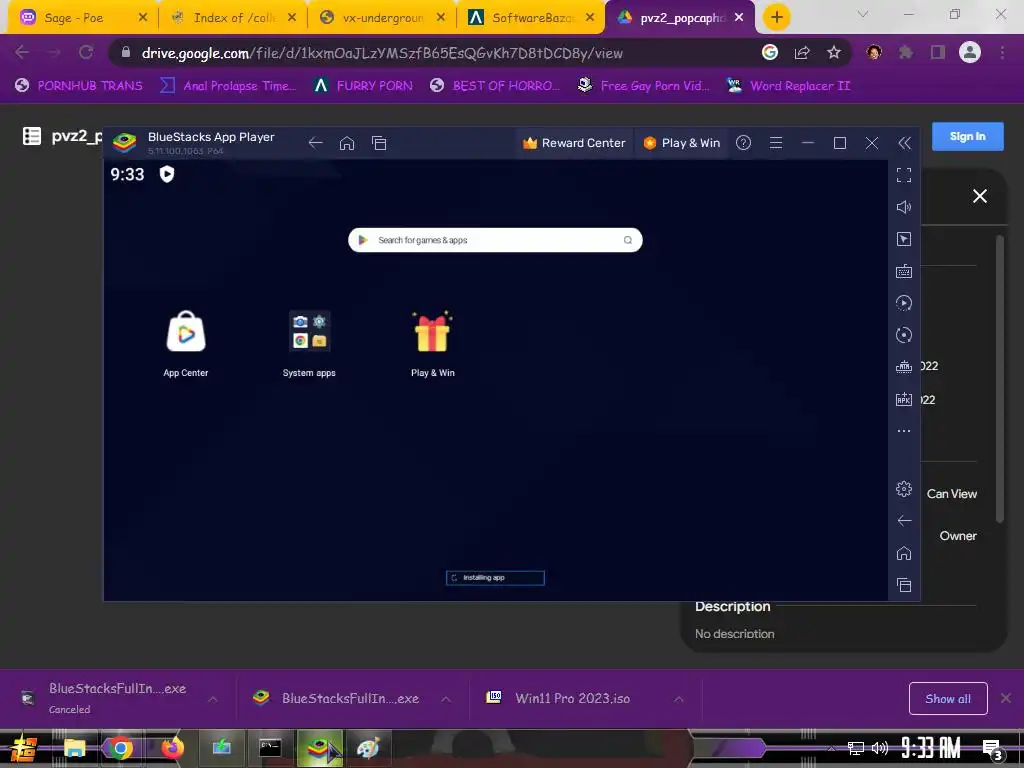Open the macro manager icon in sidebar
This screenshot has height=768, width=1024.
904,367
